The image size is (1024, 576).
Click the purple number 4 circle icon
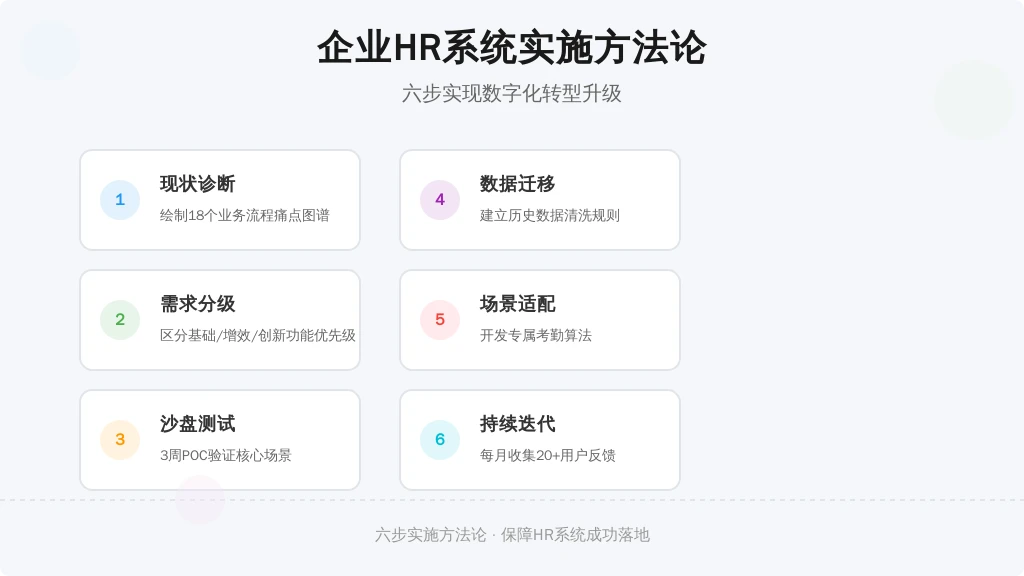click(x=440, y=200)
